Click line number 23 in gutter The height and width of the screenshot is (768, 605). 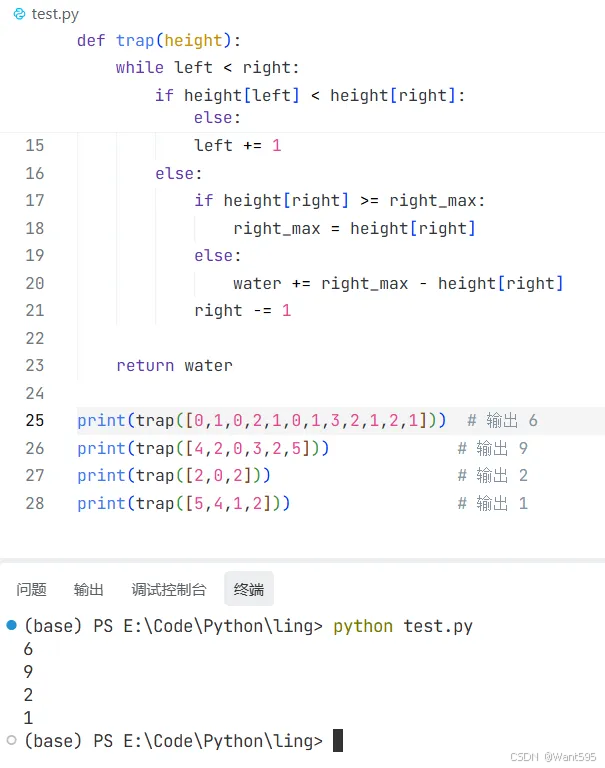tap(35, 365)
